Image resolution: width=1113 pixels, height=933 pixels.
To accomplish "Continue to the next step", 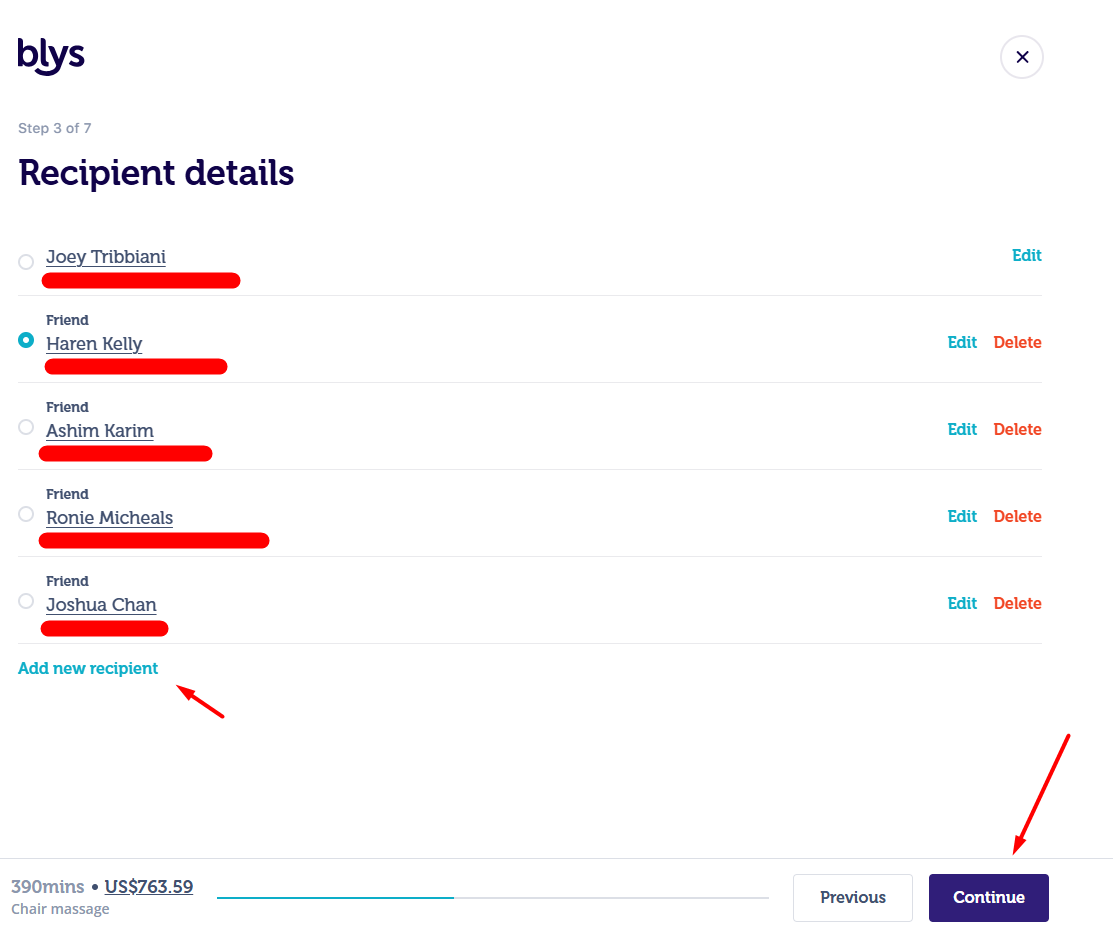I will tap(988, 897).
